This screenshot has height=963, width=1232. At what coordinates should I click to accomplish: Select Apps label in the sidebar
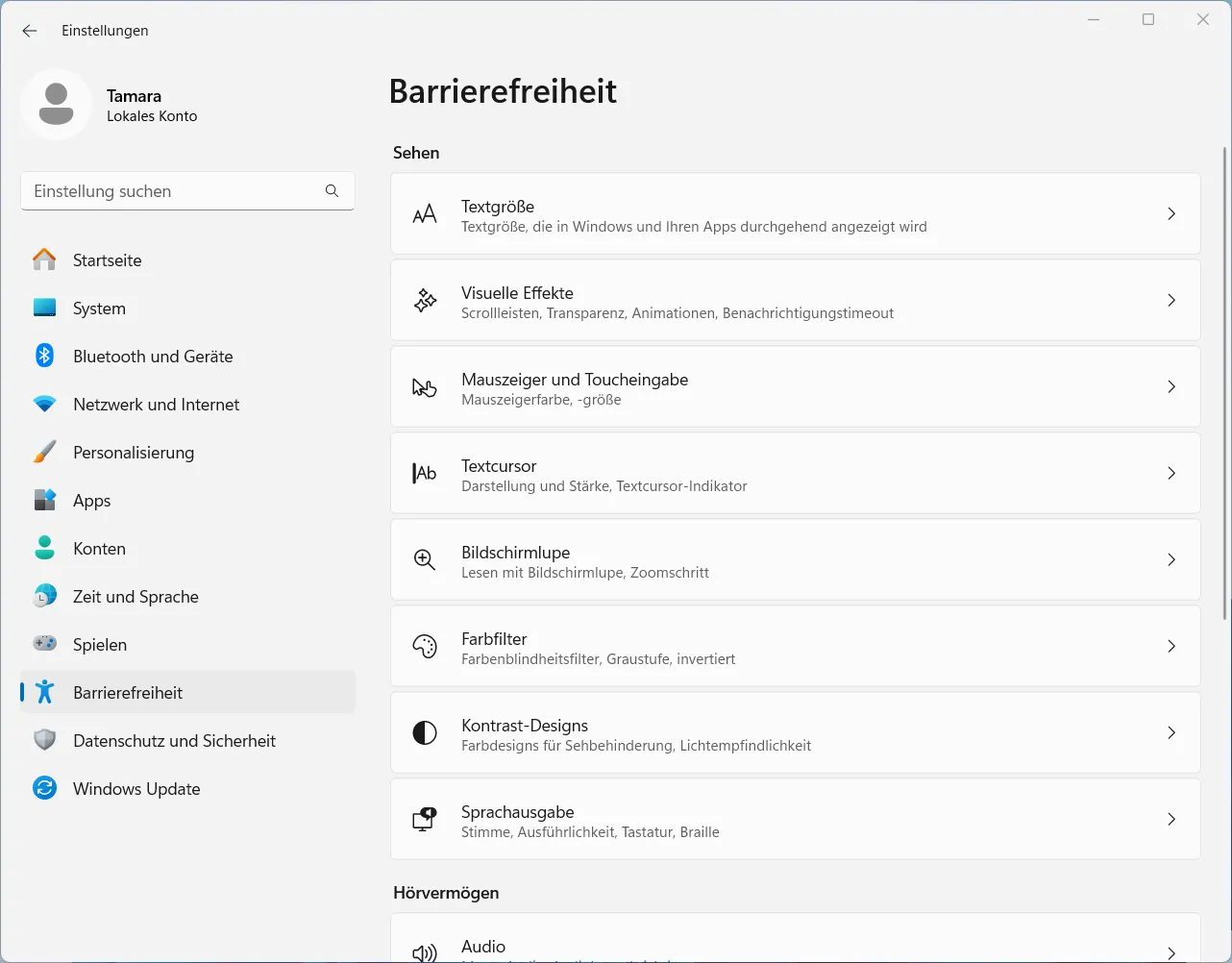click(x=92, y=501)
